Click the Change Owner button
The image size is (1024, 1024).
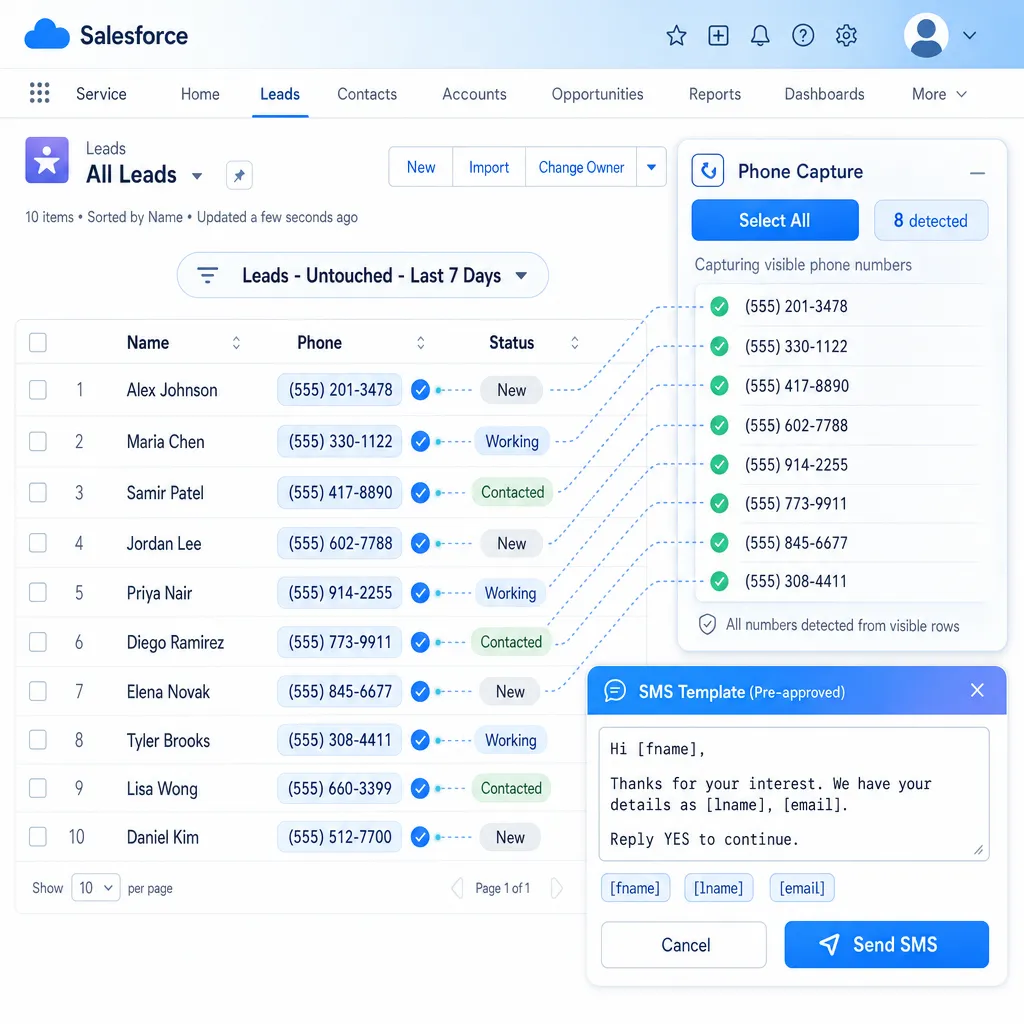click(581, 167)
